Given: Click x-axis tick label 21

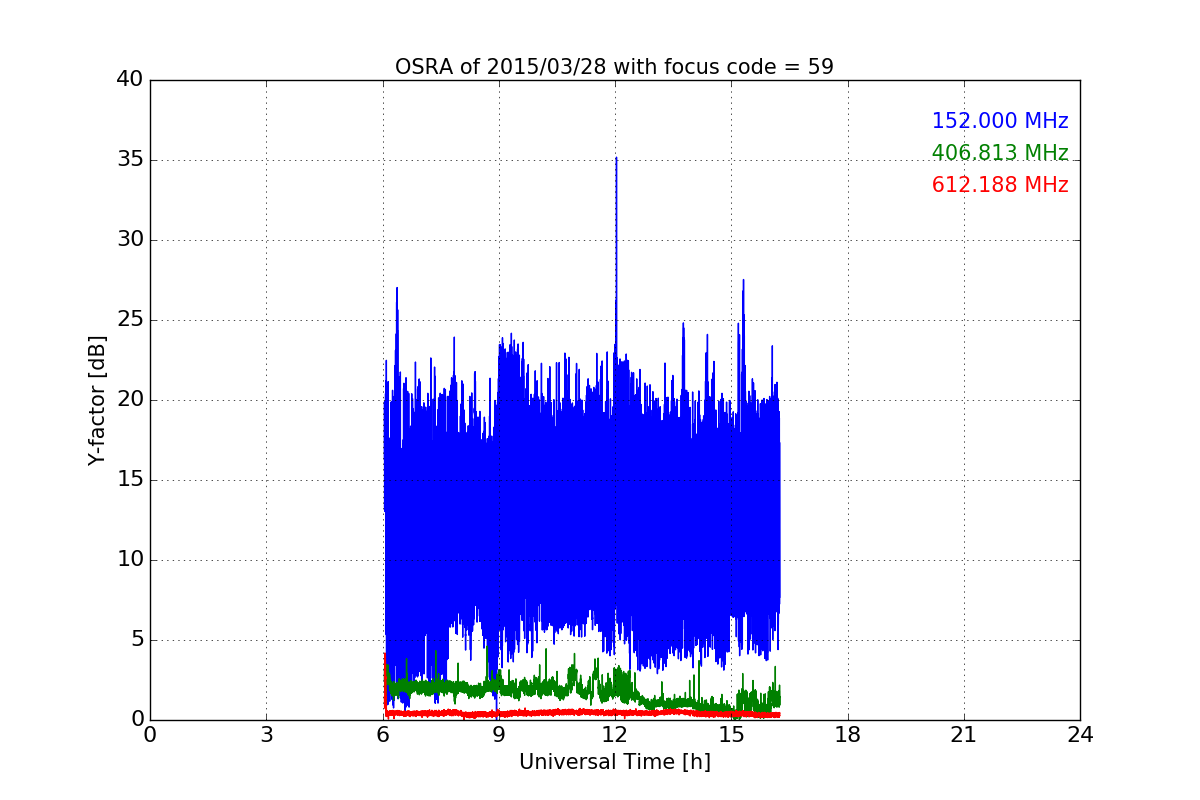Looking at the screenshot, I should tap(964, 735).
